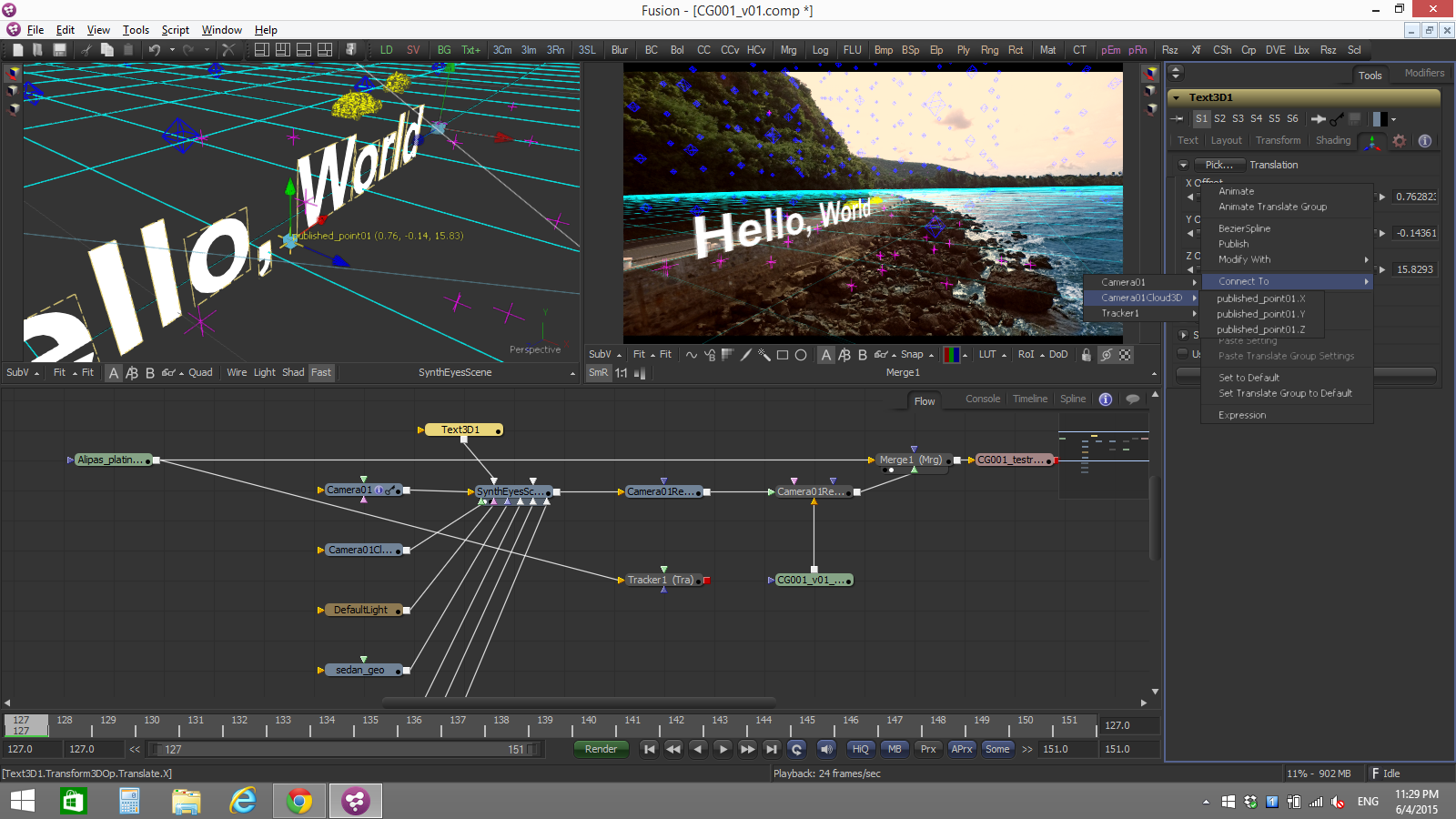Select the rectangle mask in Merge1 viewer
Screen dimensions: 1456x819
tap(783, 355)
